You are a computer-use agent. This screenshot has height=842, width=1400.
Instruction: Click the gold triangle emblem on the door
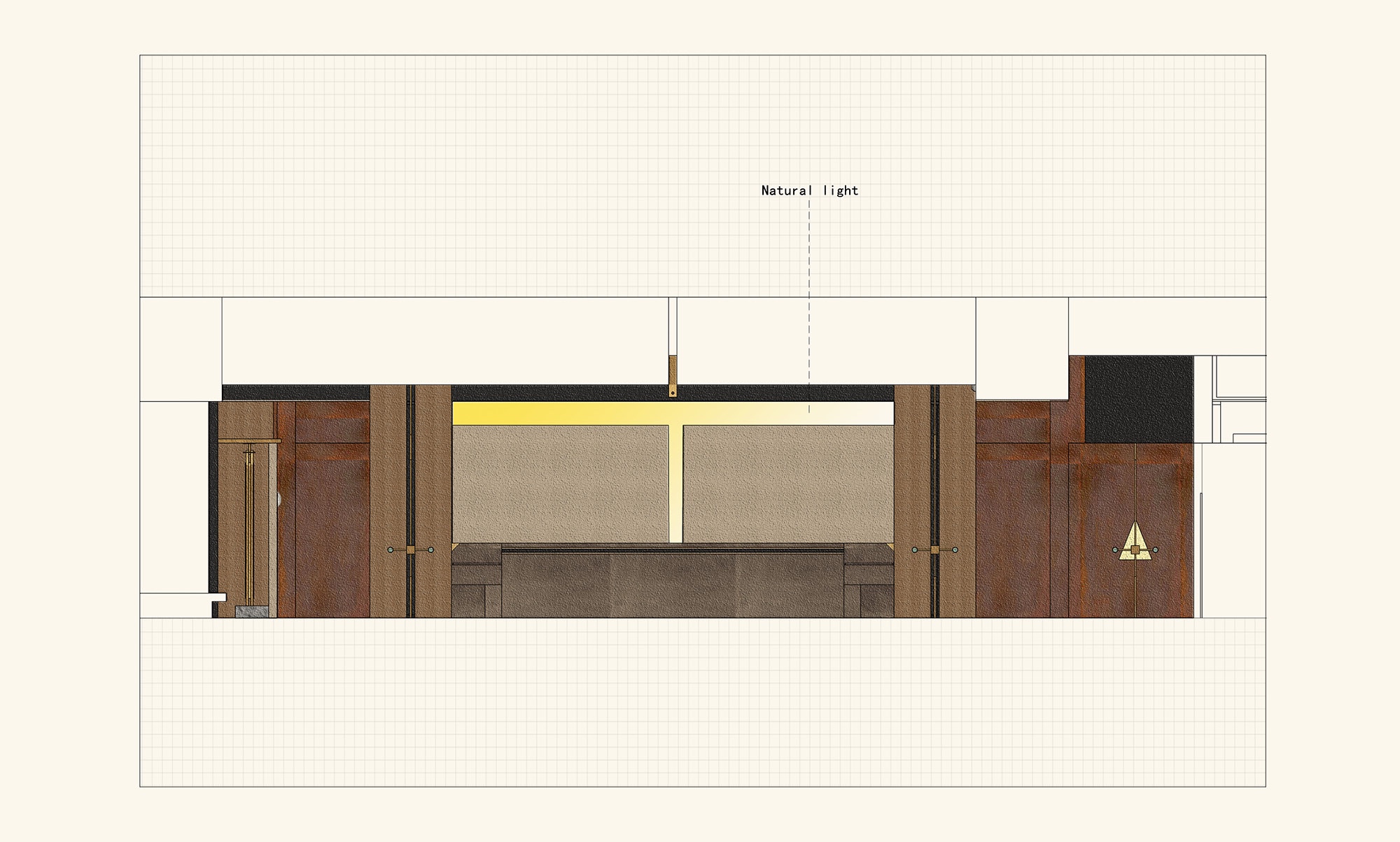[x=1134, y=542]
